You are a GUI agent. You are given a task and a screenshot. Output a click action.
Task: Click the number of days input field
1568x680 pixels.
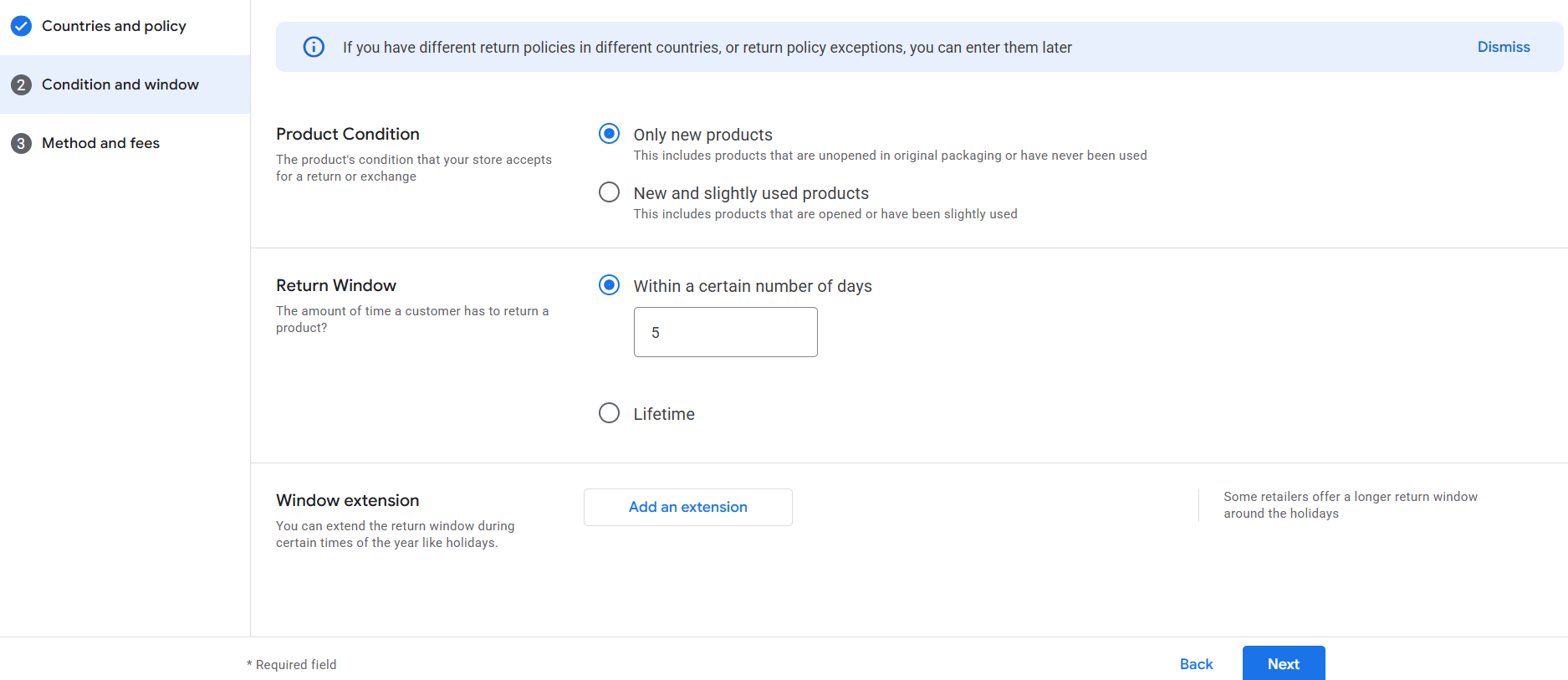tap(726, 332)
